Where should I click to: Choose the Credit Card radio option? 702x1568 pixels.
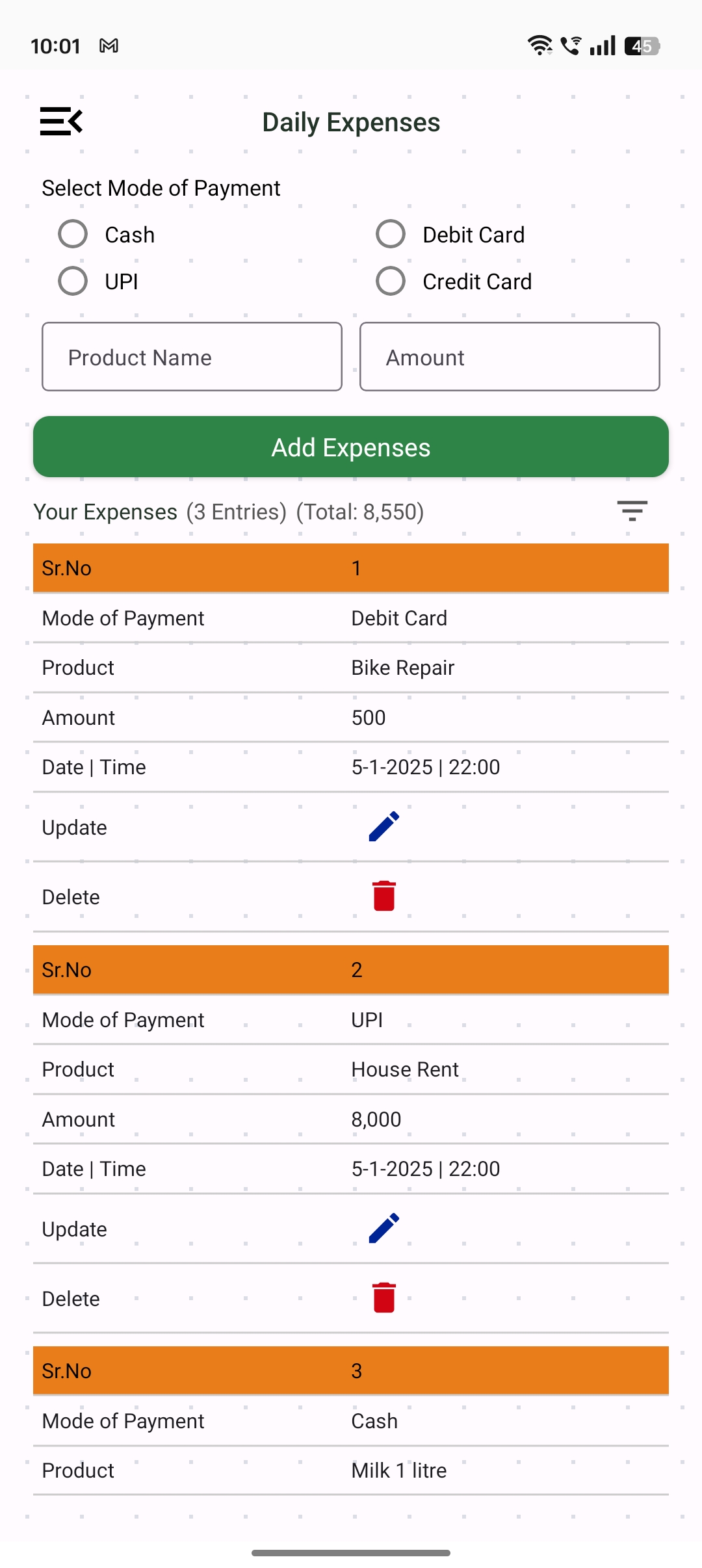[391, 281]
